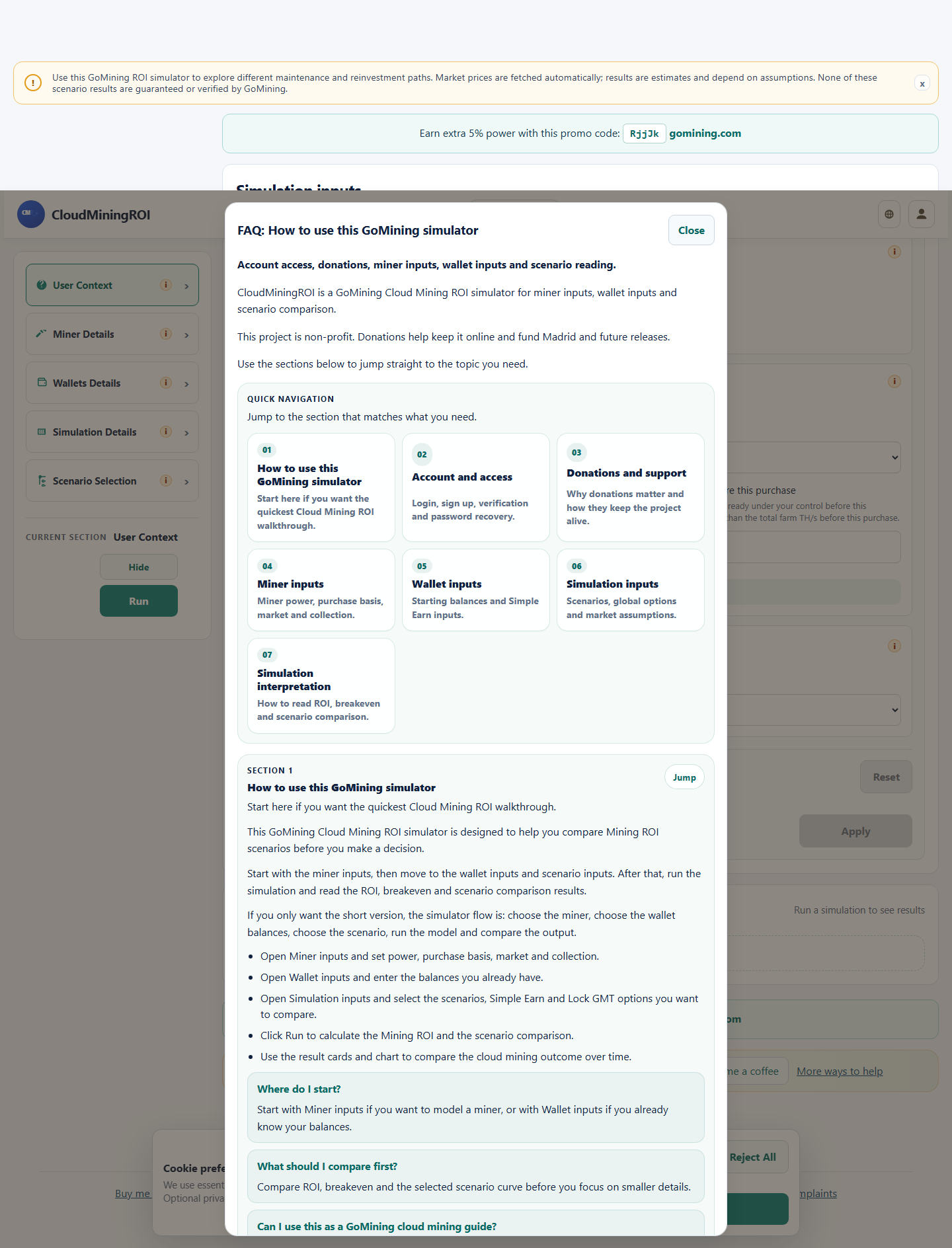Jump to card 06 Simulation inputs
This screenshot has width=952, height=1248.
pyautogui.click(x=631, y=590)
